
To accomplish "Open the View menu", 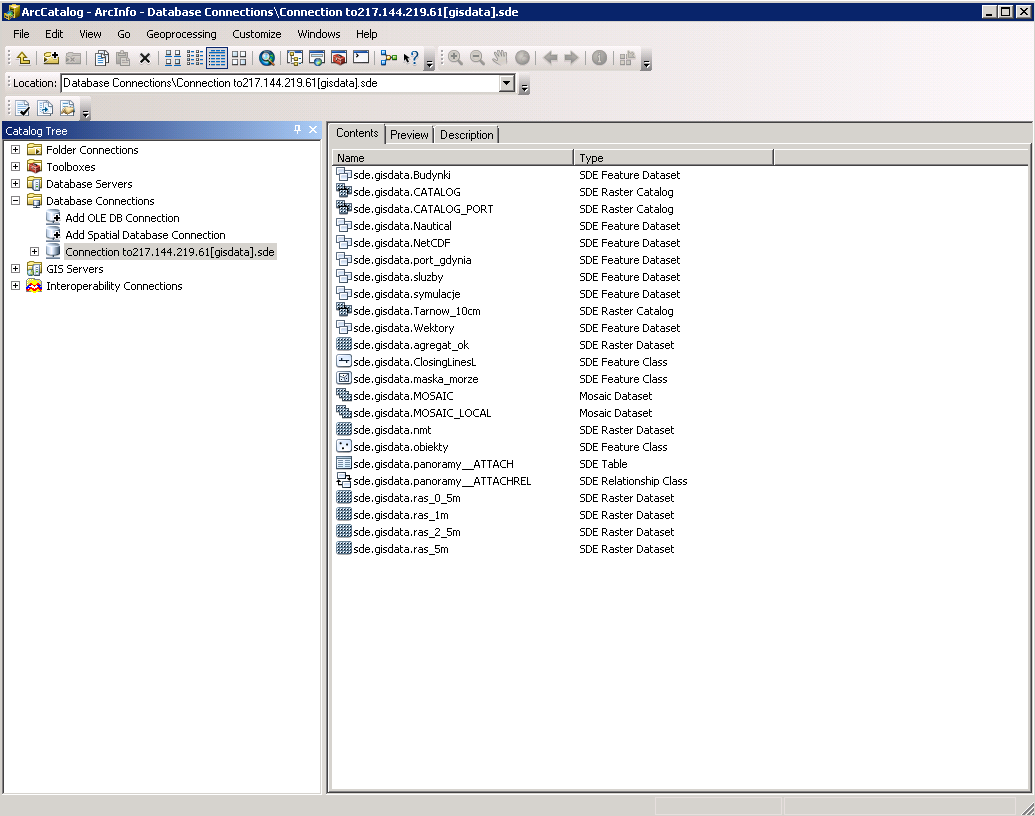I will [90, 34].
